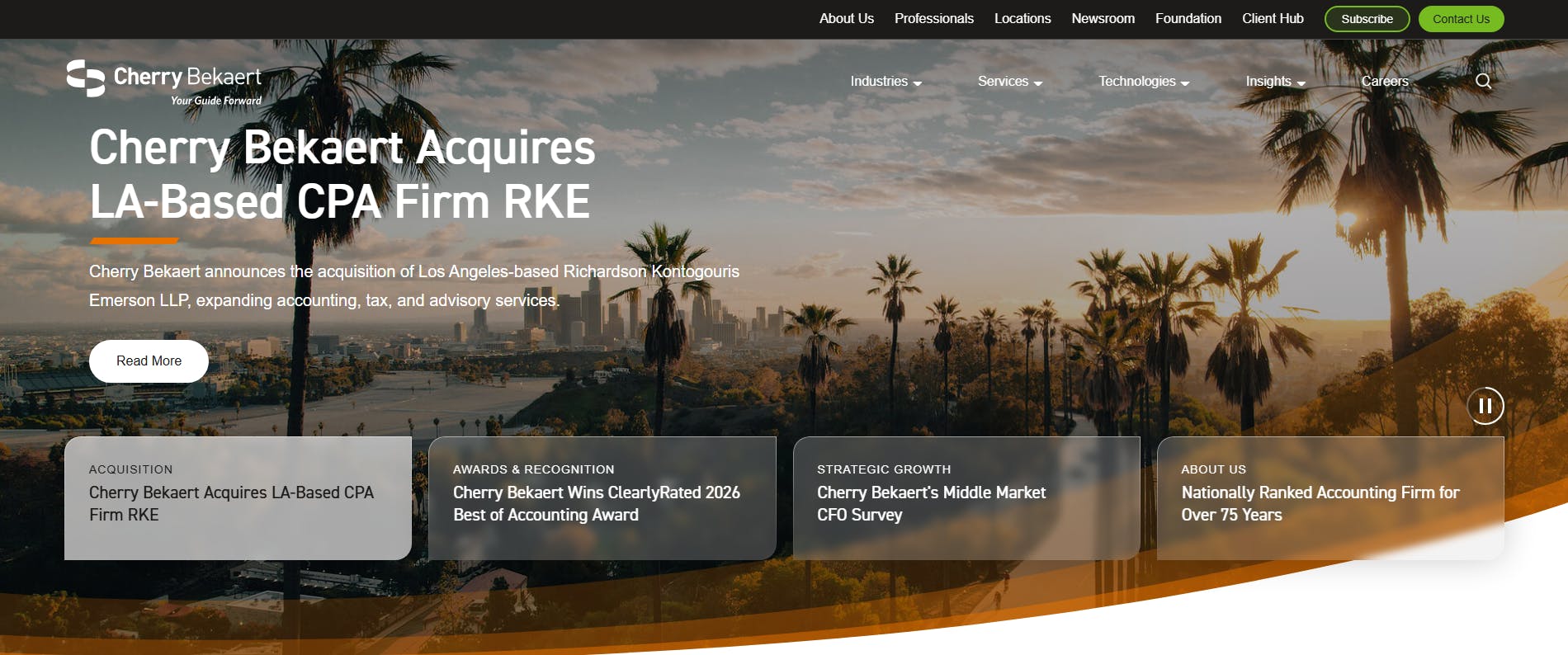Click the headline Cherry Bekaert Acquires LA-Based CPA Firm RKE
The image size is (1568, 655).
point(342,174)
